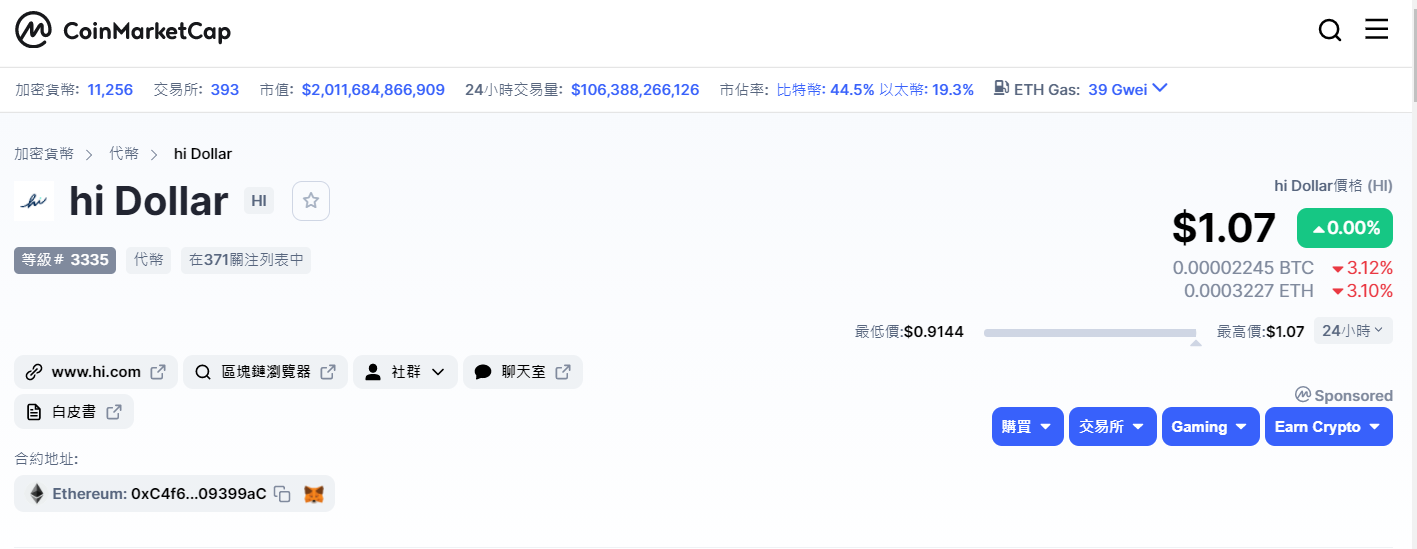Add hi Dollar to watchlist star
This screenshot has width=1417, height=549.
311,201
